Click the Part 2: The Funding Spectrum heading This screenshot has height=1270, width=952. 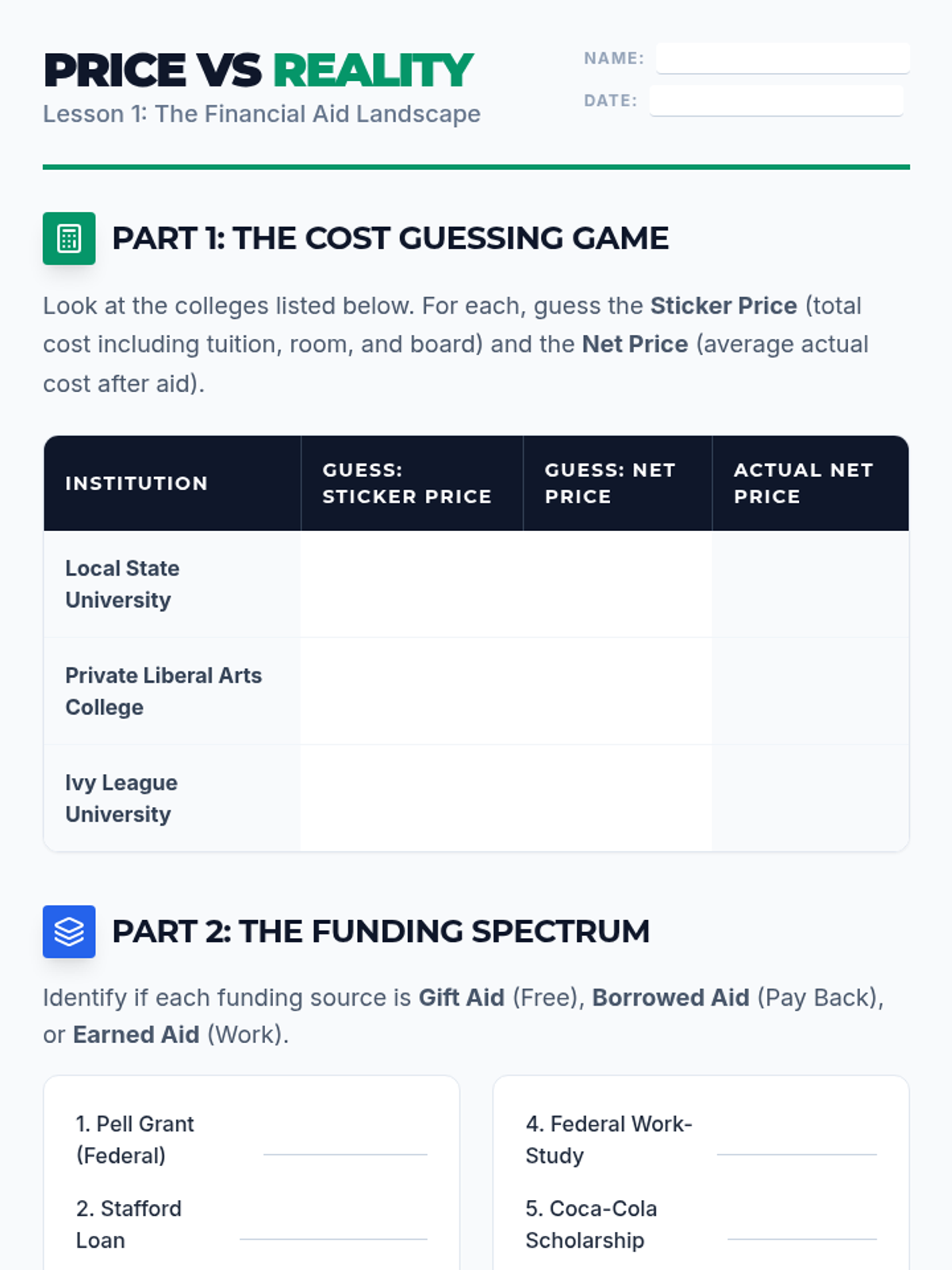(x=381, y=932)
